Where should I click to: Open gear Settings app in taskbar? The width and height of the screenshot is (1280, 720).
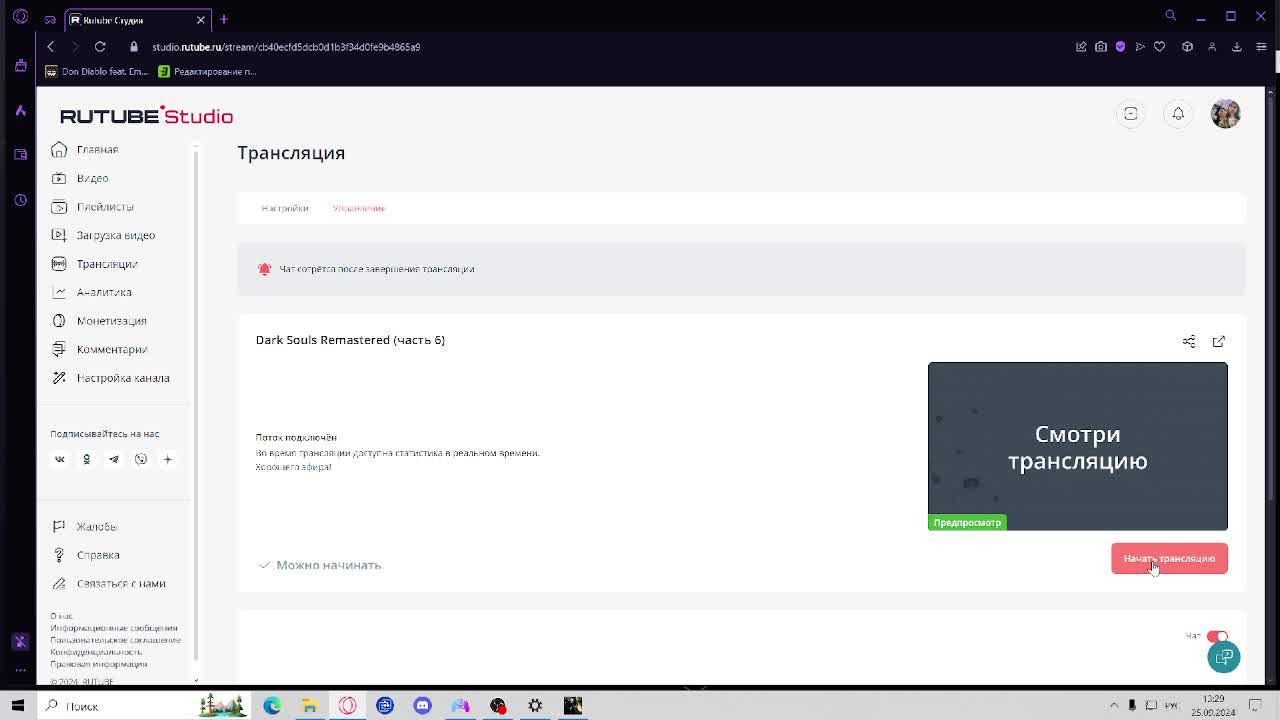[535, 705]
